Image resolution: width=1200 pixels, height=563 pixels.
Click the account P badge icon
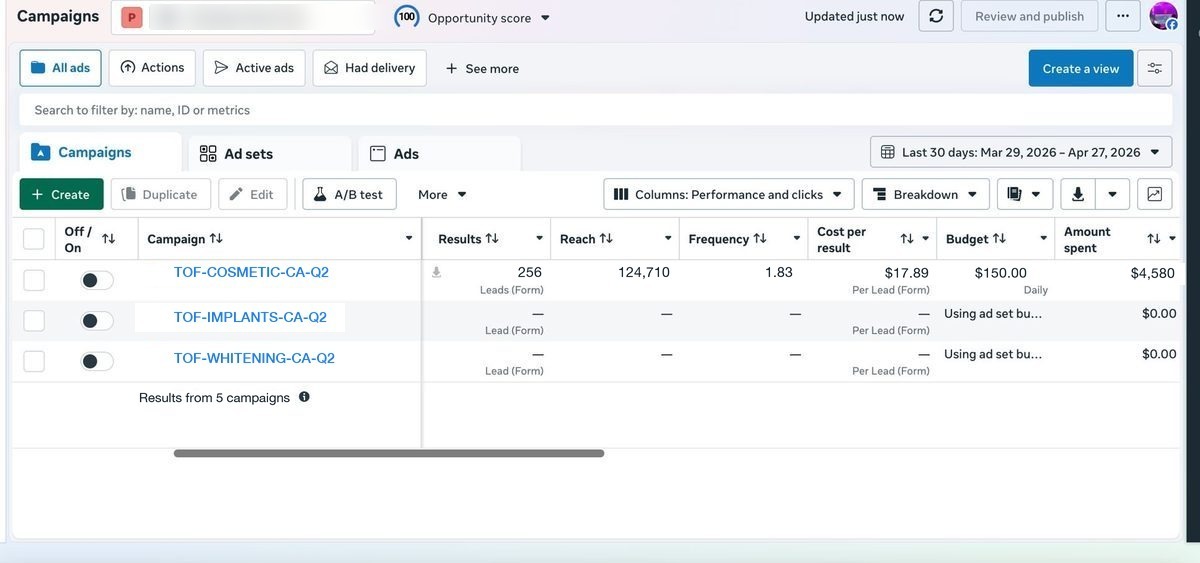[132, 17]
